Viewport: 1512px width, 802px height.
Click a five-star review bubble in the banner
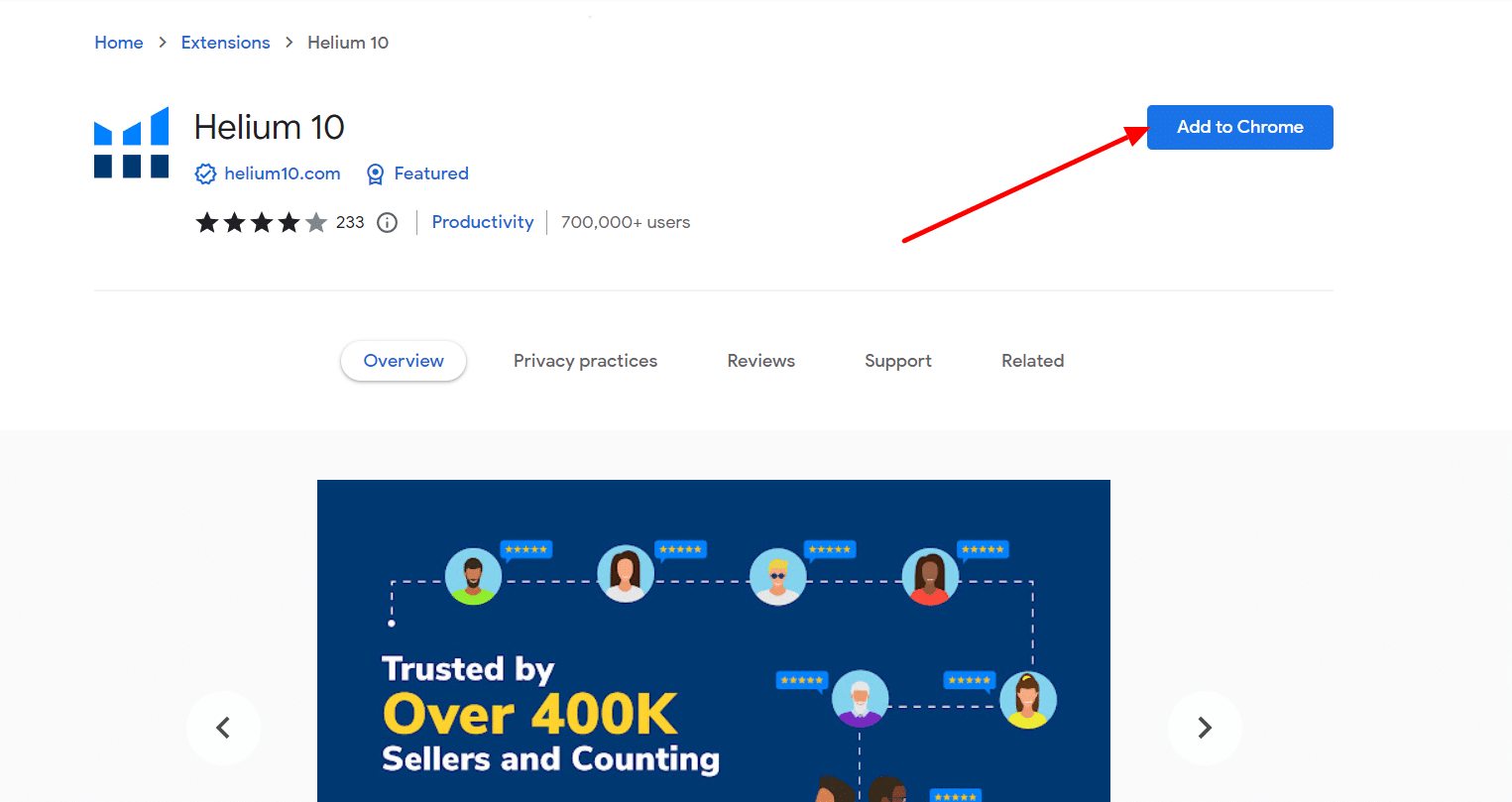click(x=526, y=549)
